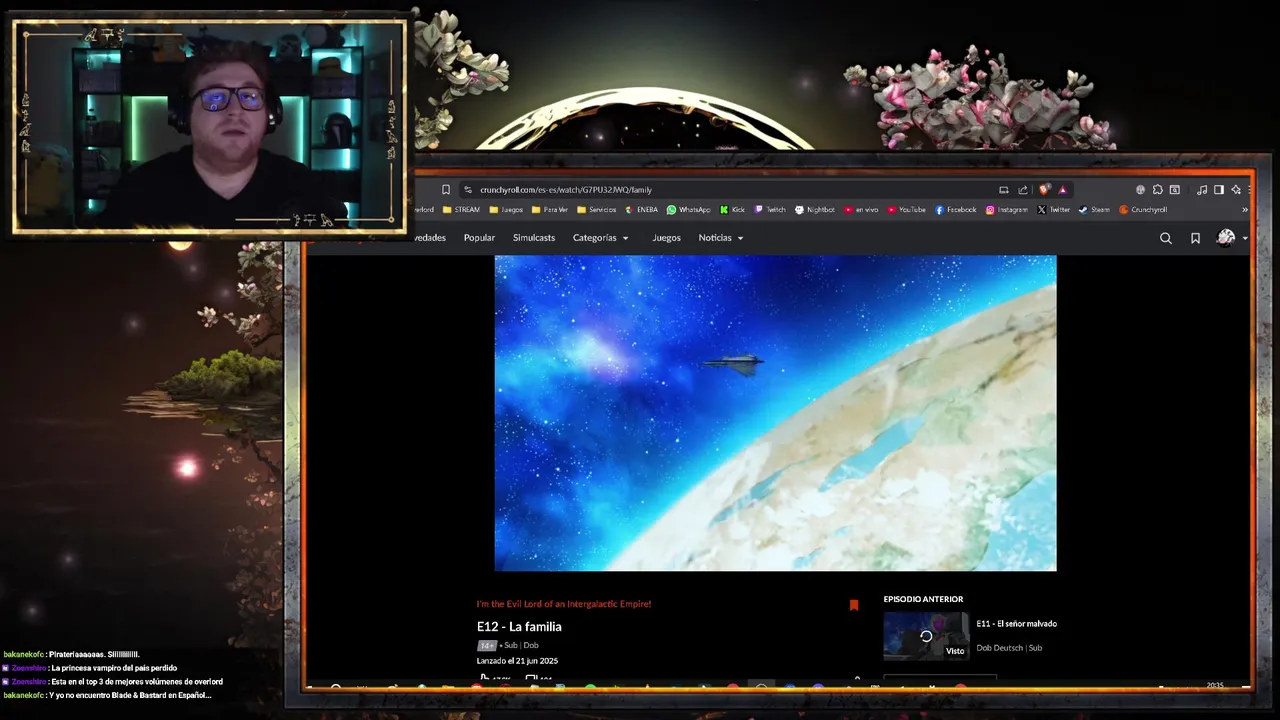Click the 'Sub | Dob' label under the title

(521, 646)
